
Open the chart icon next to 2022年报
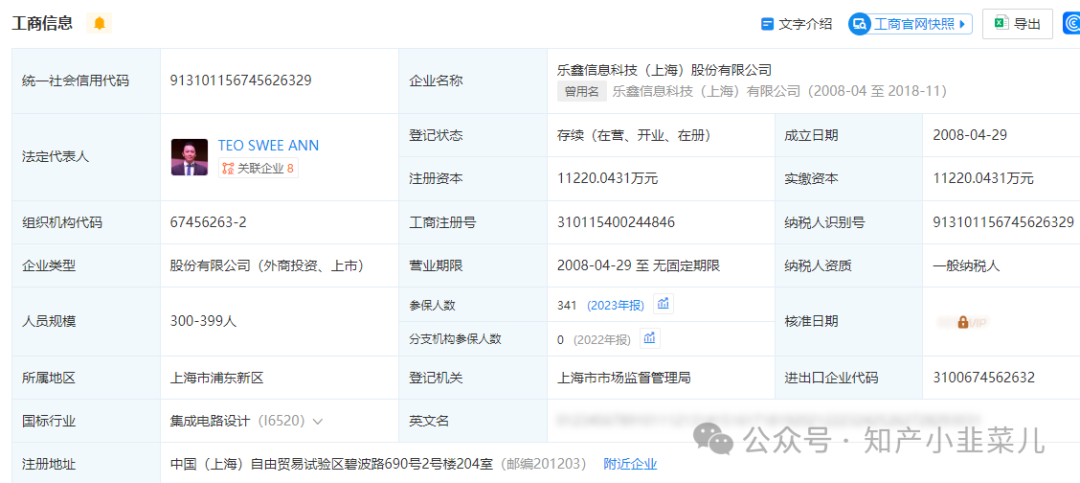click(650, 338)
